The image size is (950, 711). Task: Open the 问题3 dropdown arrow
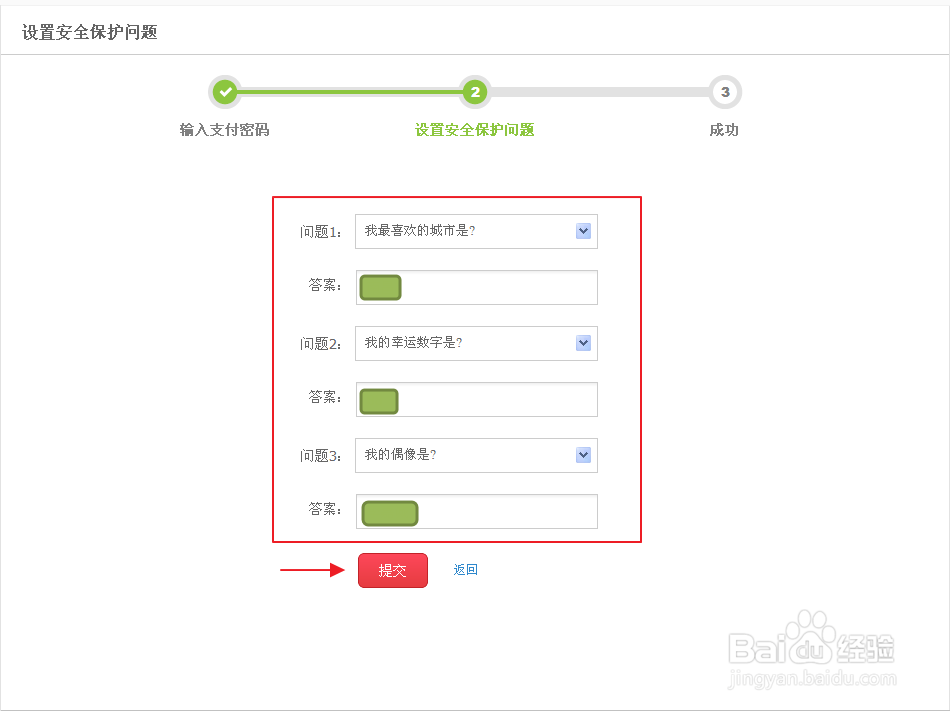click(x=583, y=455)
